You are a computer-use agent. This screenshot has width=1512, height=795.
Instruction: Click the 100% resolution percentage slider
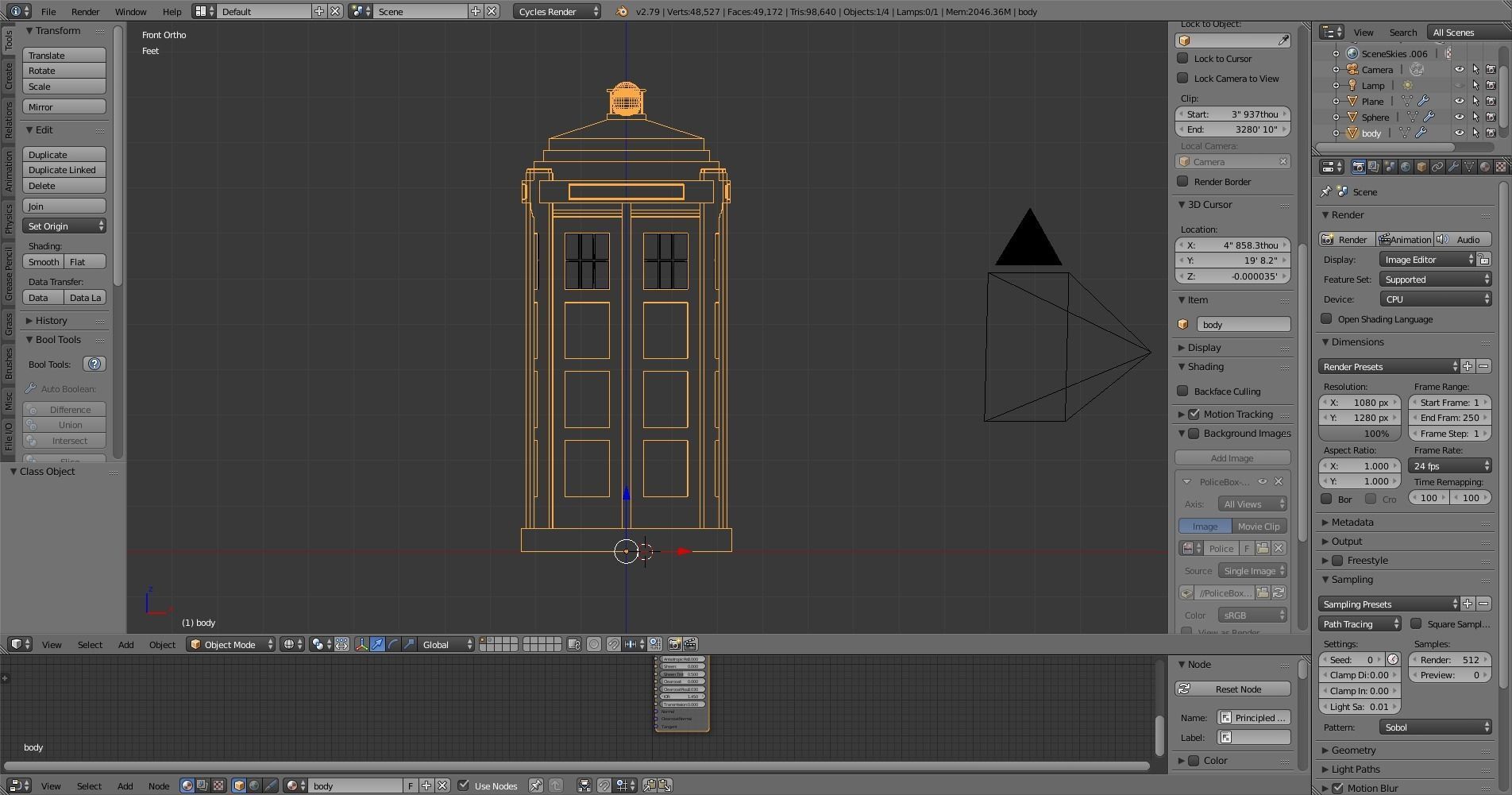[1360, 434]
